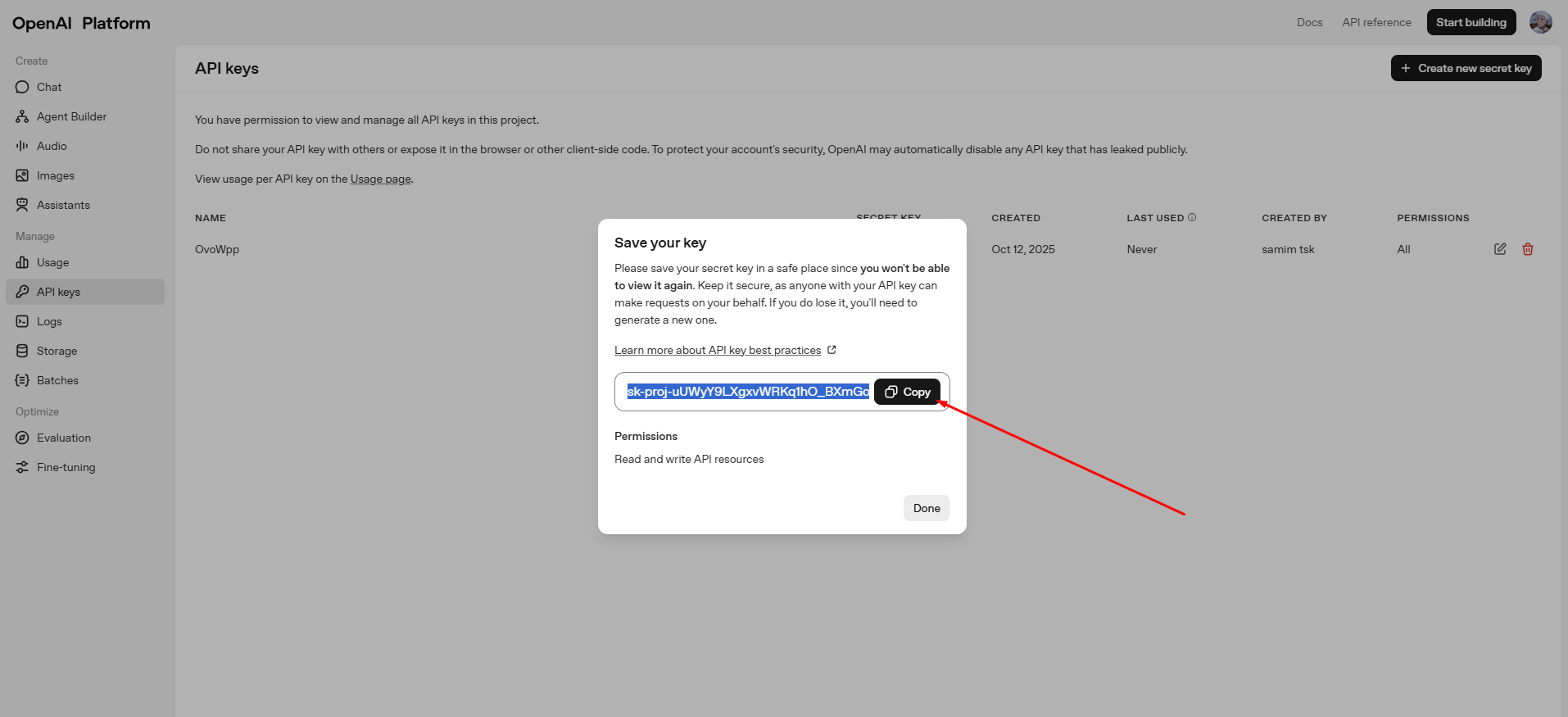This screenshot has height=717, width=1568.
Task: Open the Usage sidebar item
Action: 52,262
